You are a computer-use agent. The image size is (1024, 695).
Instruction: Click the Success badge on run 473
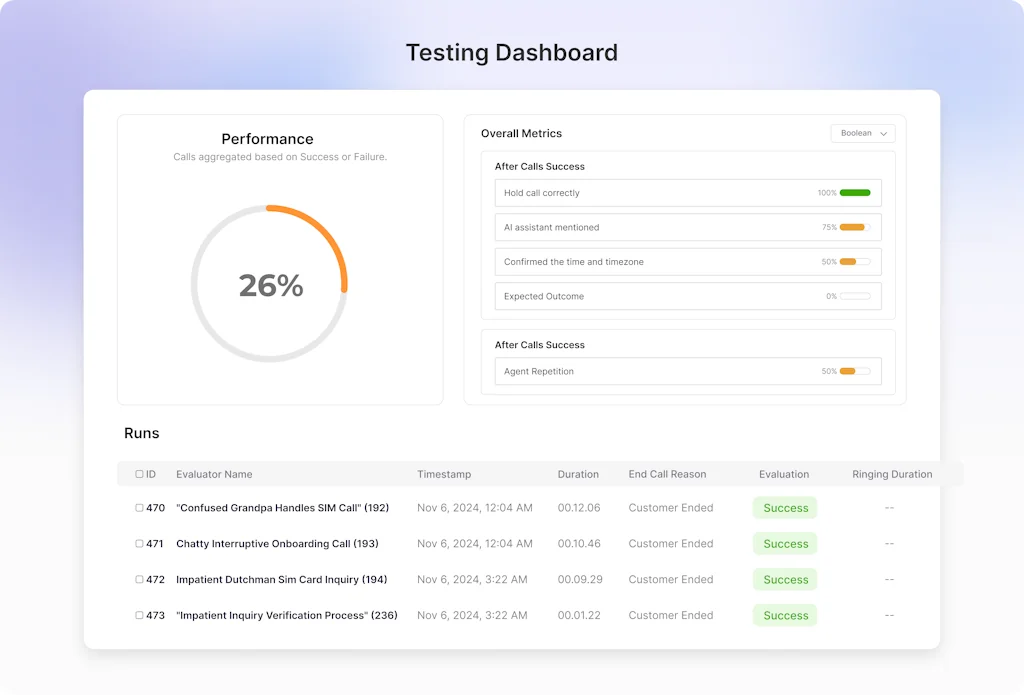tap(785, 616)
